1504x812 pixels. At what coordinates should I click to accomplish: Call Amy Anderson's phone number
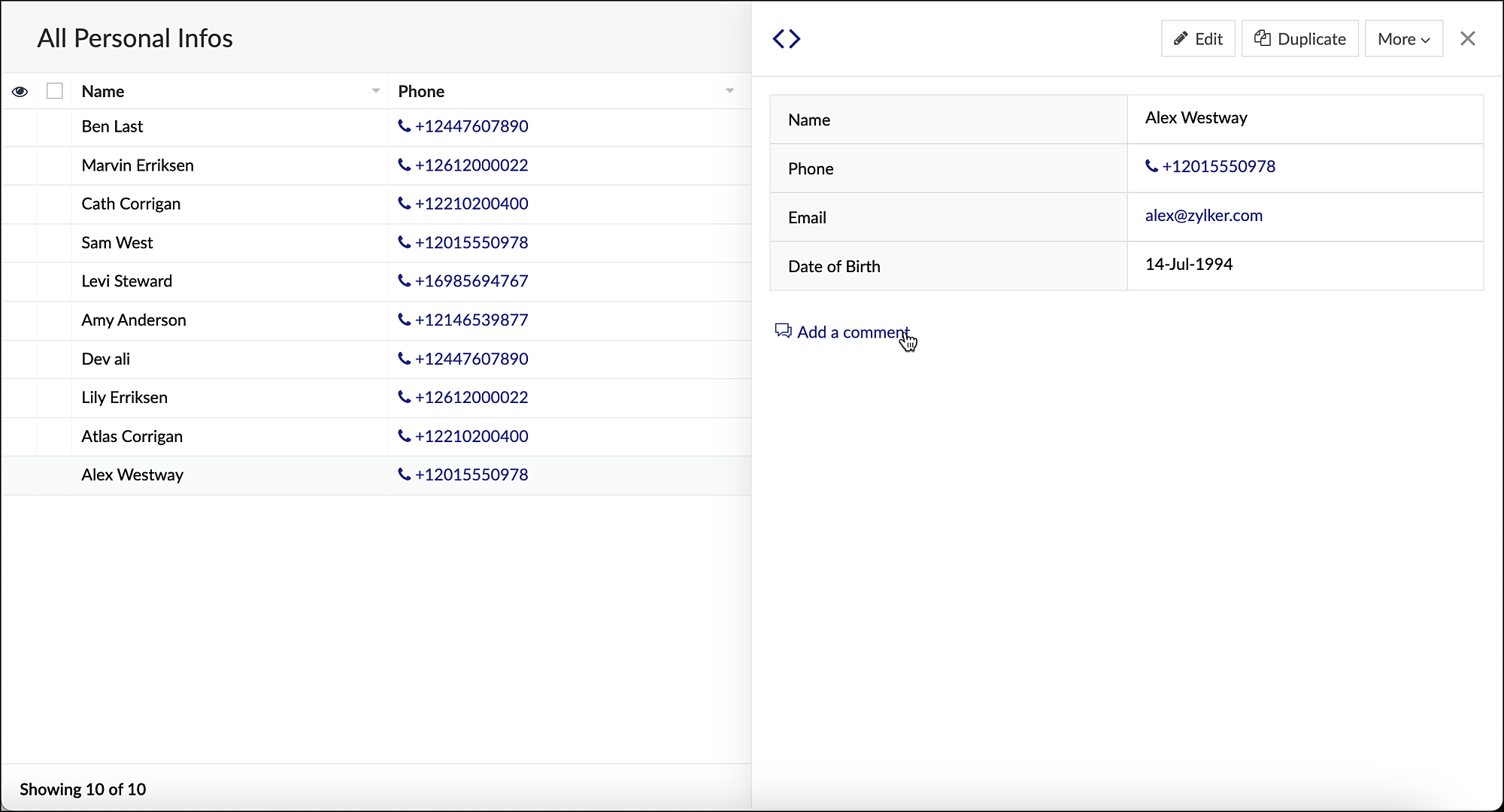[x=472, y=320]
